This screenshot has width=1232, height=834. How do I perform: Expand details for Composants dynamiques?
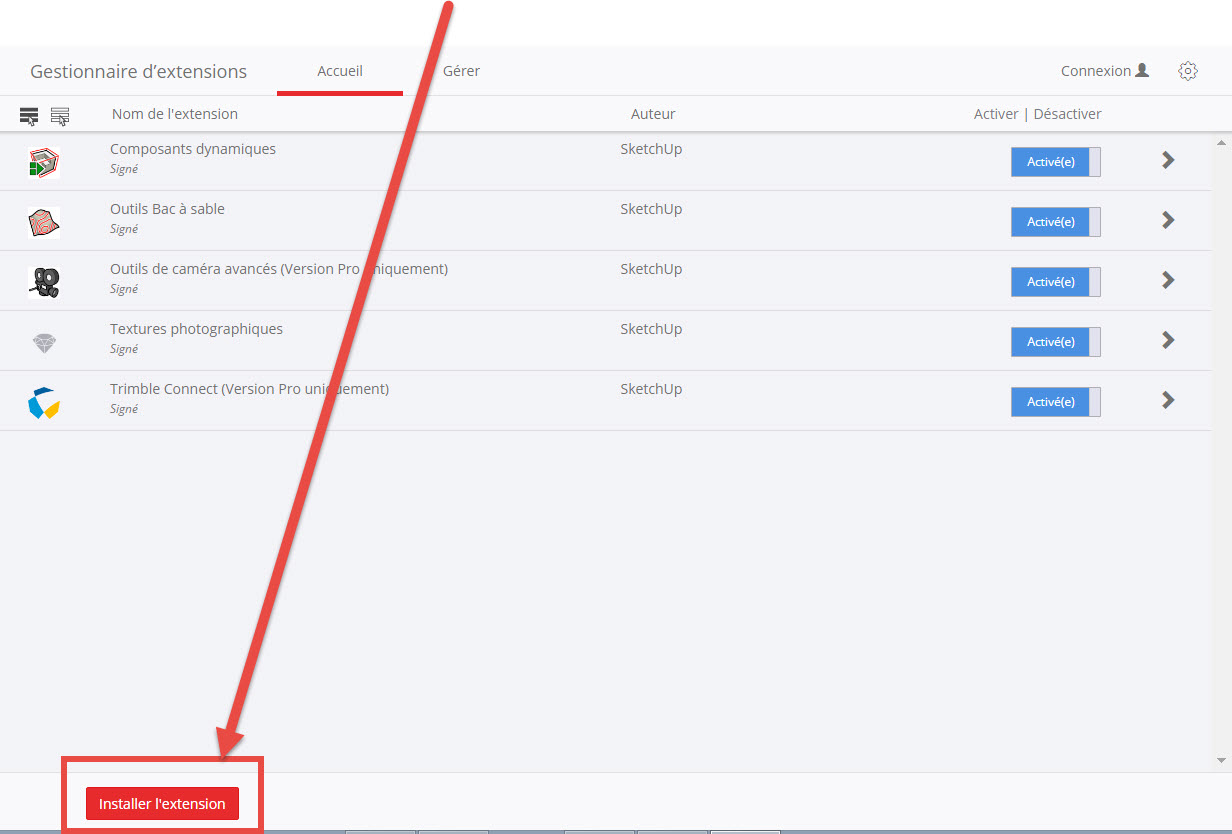(x=1167, y=160)
